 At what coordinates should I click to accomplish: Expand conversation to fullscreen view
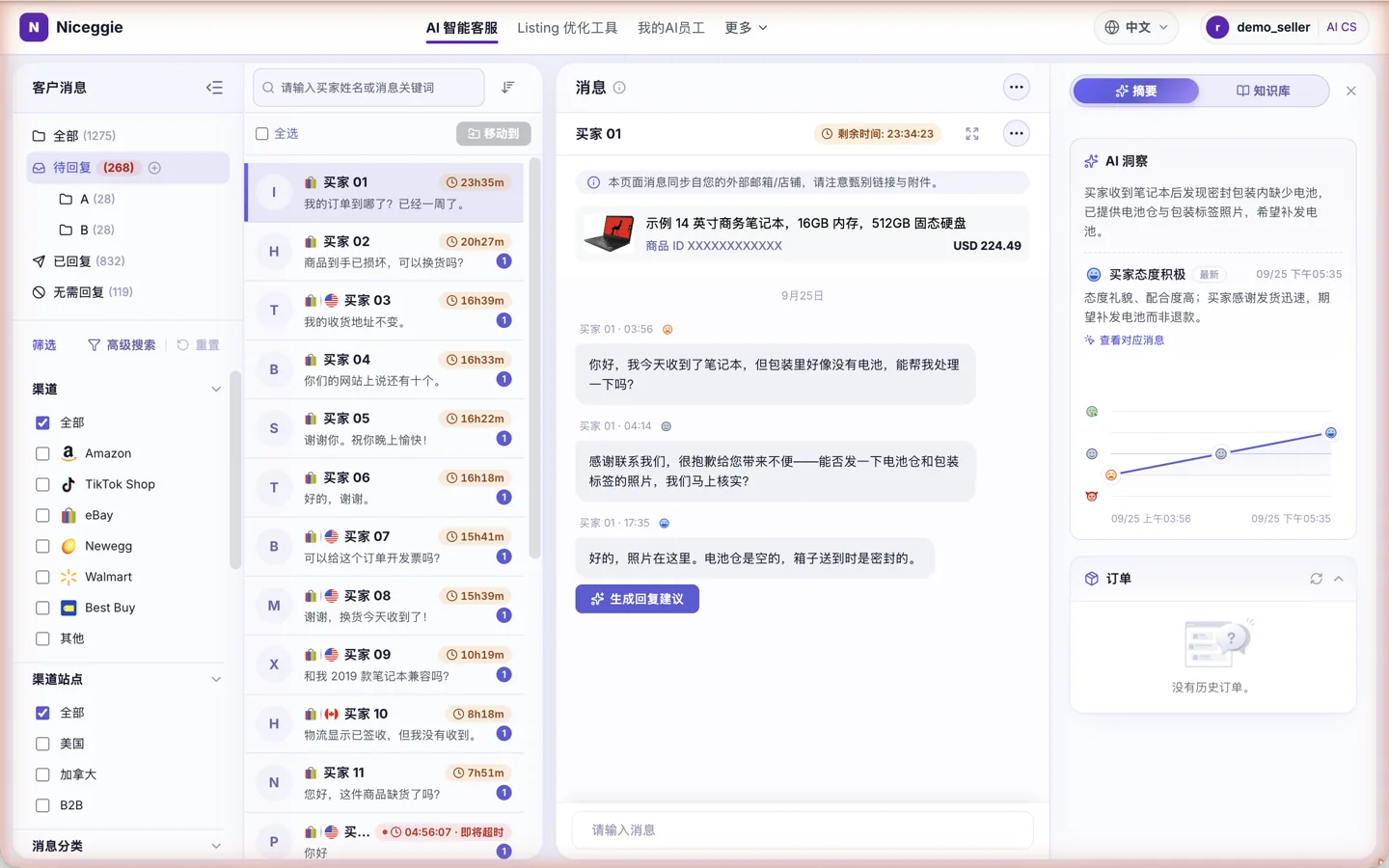tap(972, 134)
